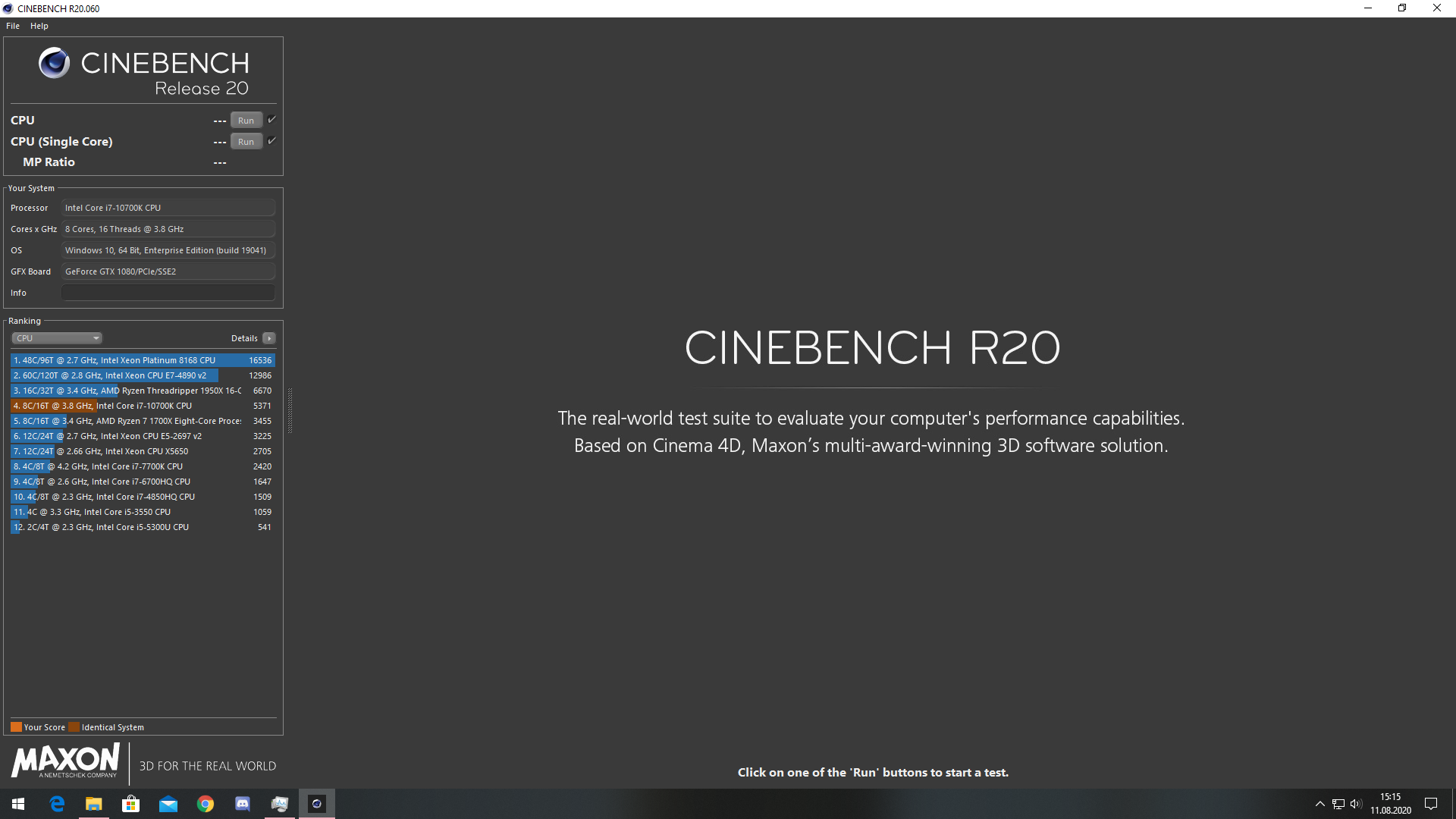The image size is (1456, 819).
Task: Click the monitor utility taskbar icon
Action: click(x=280, y=804)
